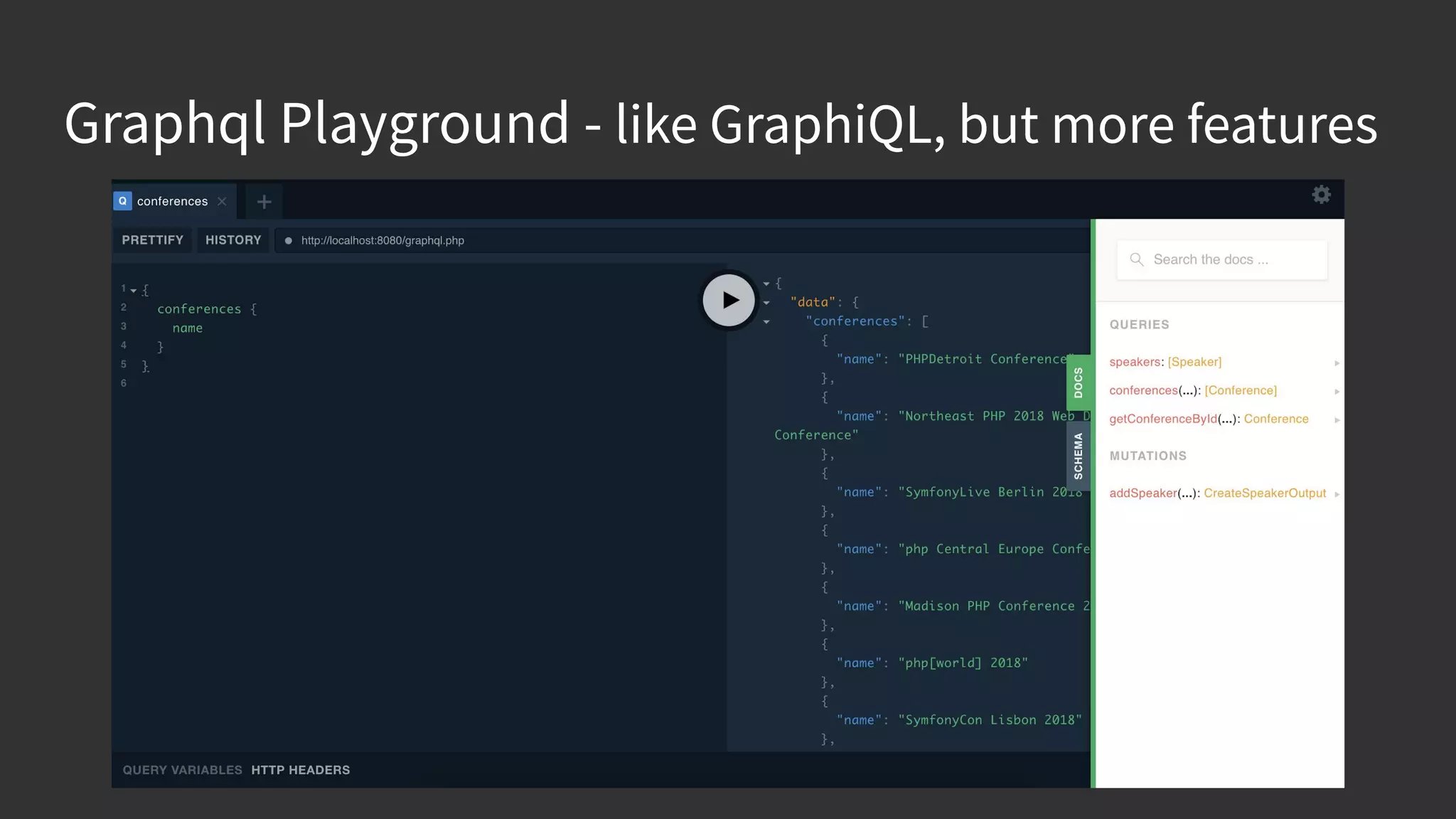
Task: Open the HTTP HEADERS tab
Action: click(300, 770)
